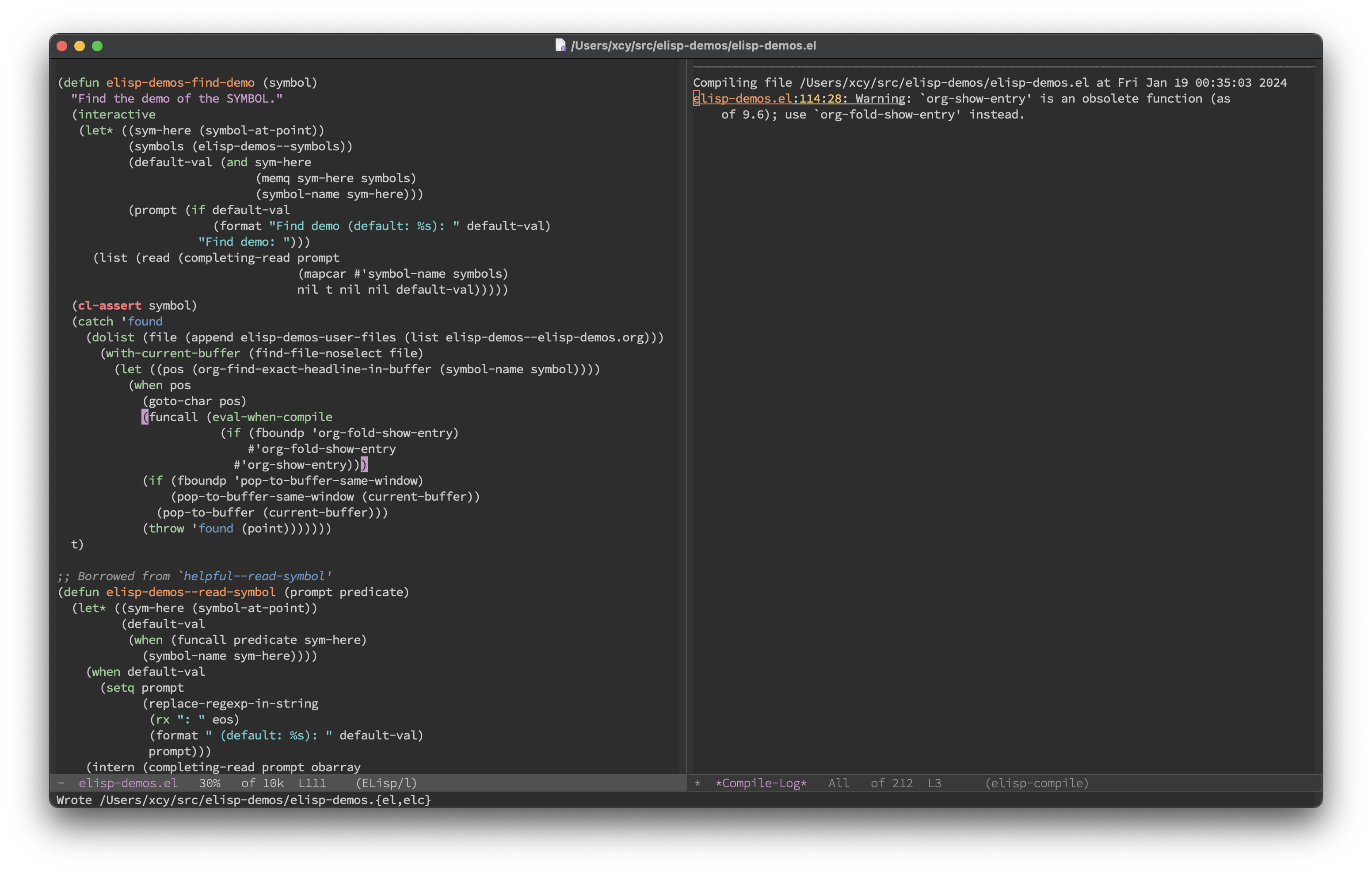Select the '*Compile-Log*' buffer name in mode line

pyautogui.click(x=762, y=783)
